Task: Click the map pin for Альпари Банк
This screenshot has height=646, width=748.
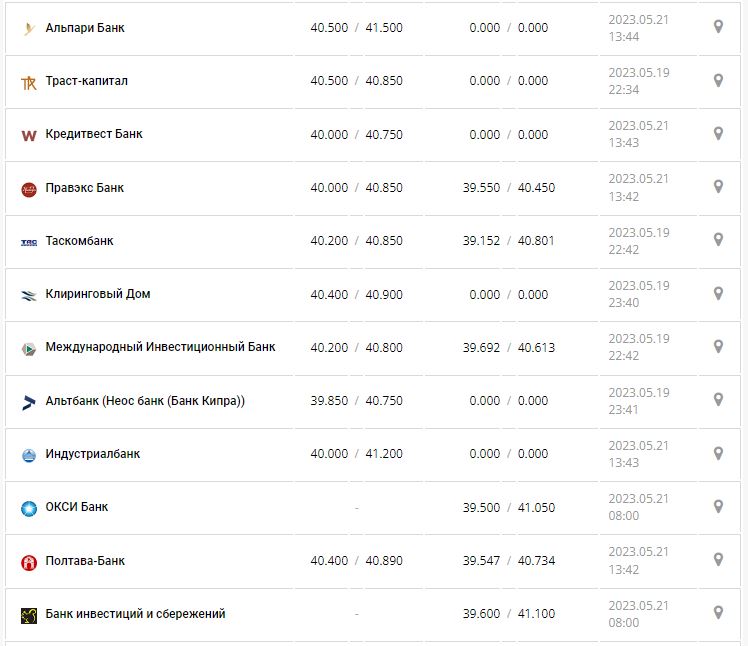Action: 717,27
